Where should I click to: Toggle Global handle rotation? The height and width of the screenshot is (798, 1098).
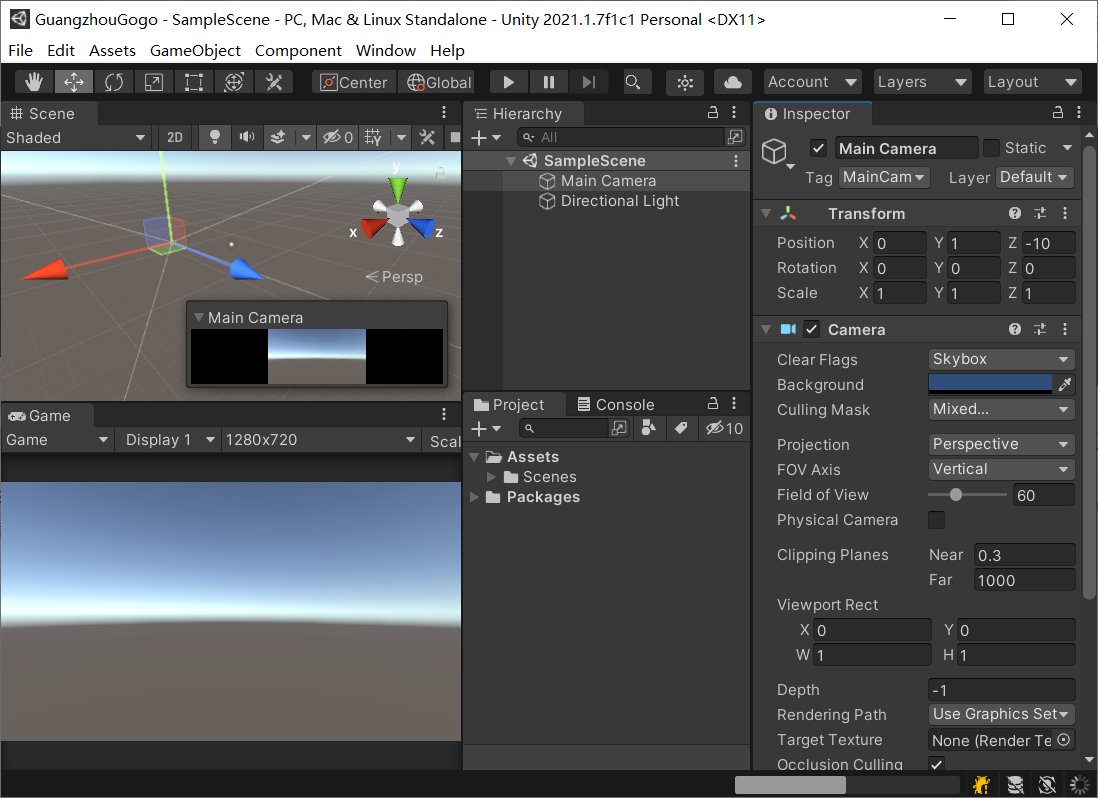tap(440, 82)
